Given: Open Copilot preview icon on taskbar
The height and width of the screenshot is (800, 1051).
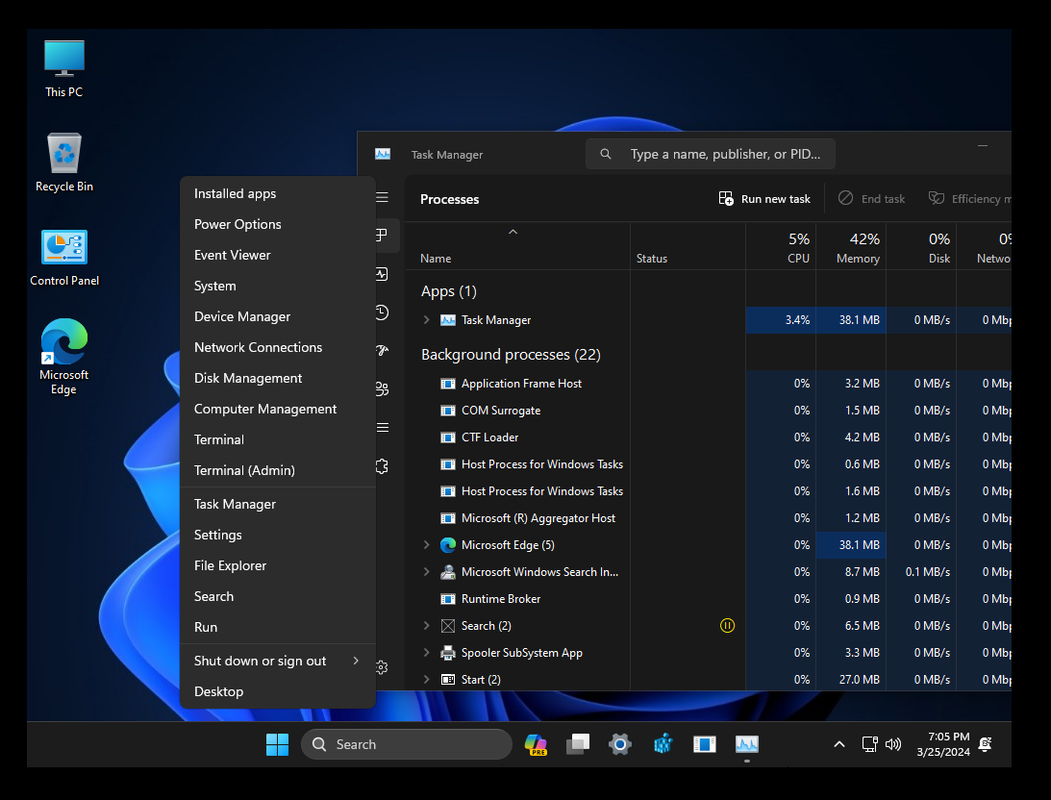Looking at the screenshot, I should click(536, 744).
